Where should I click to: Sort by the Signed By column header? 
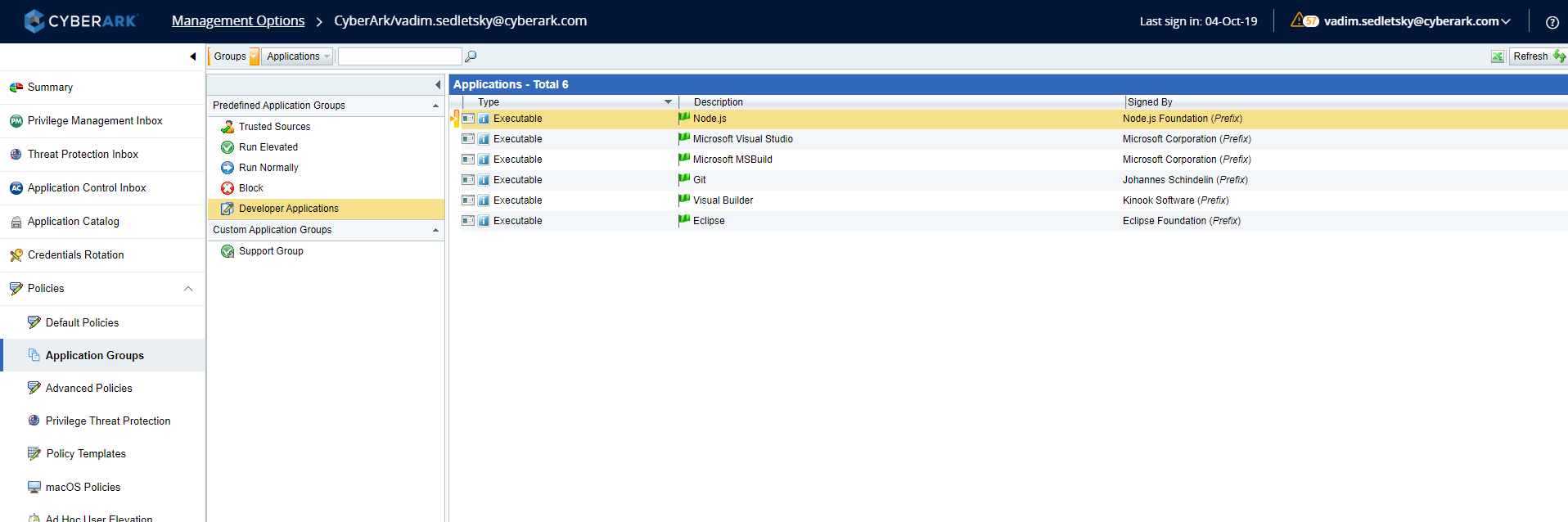[1150, 102]
